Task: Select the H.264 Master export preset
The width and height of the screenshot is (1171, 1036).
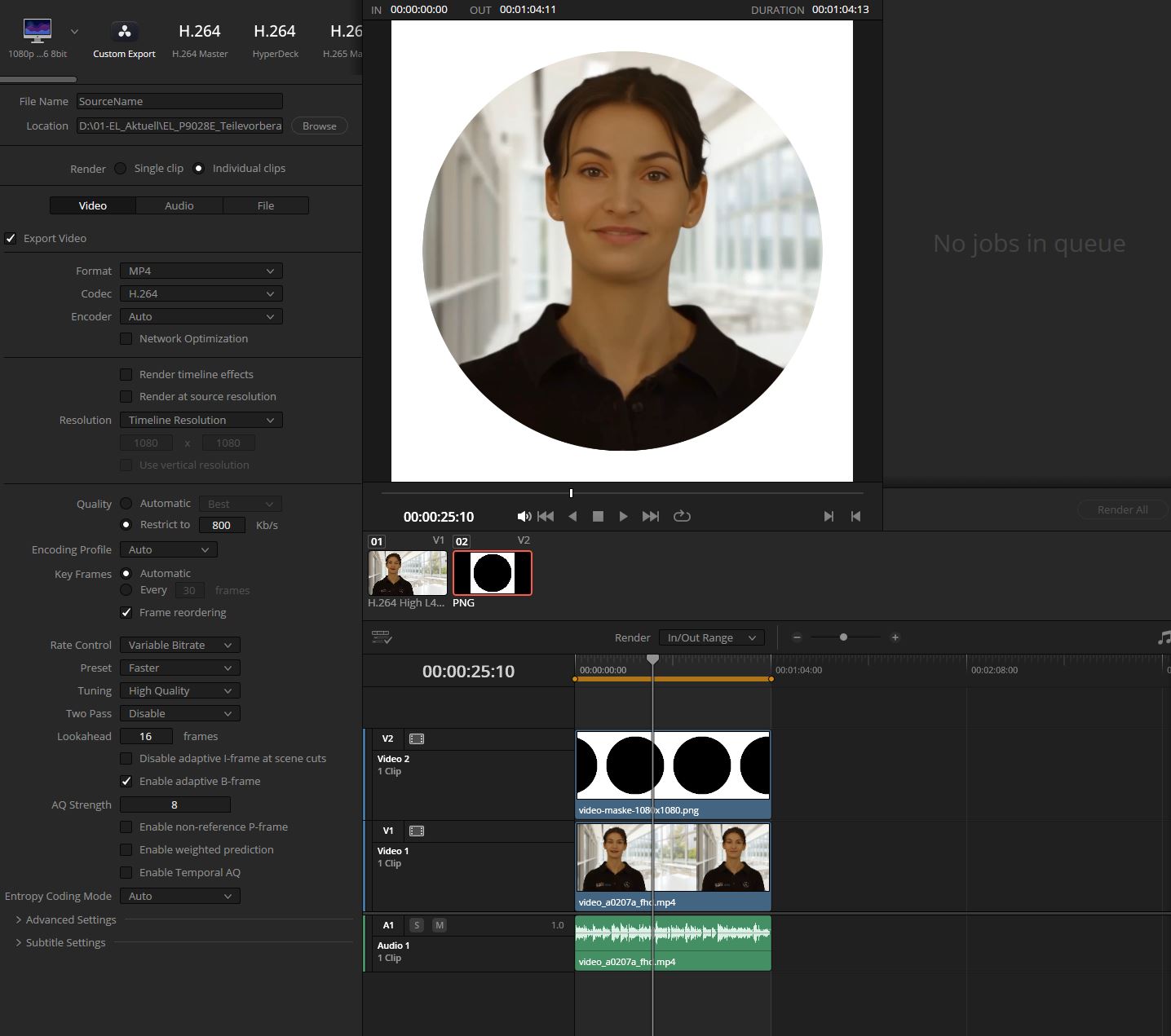Action: click(x=200, y=38)
